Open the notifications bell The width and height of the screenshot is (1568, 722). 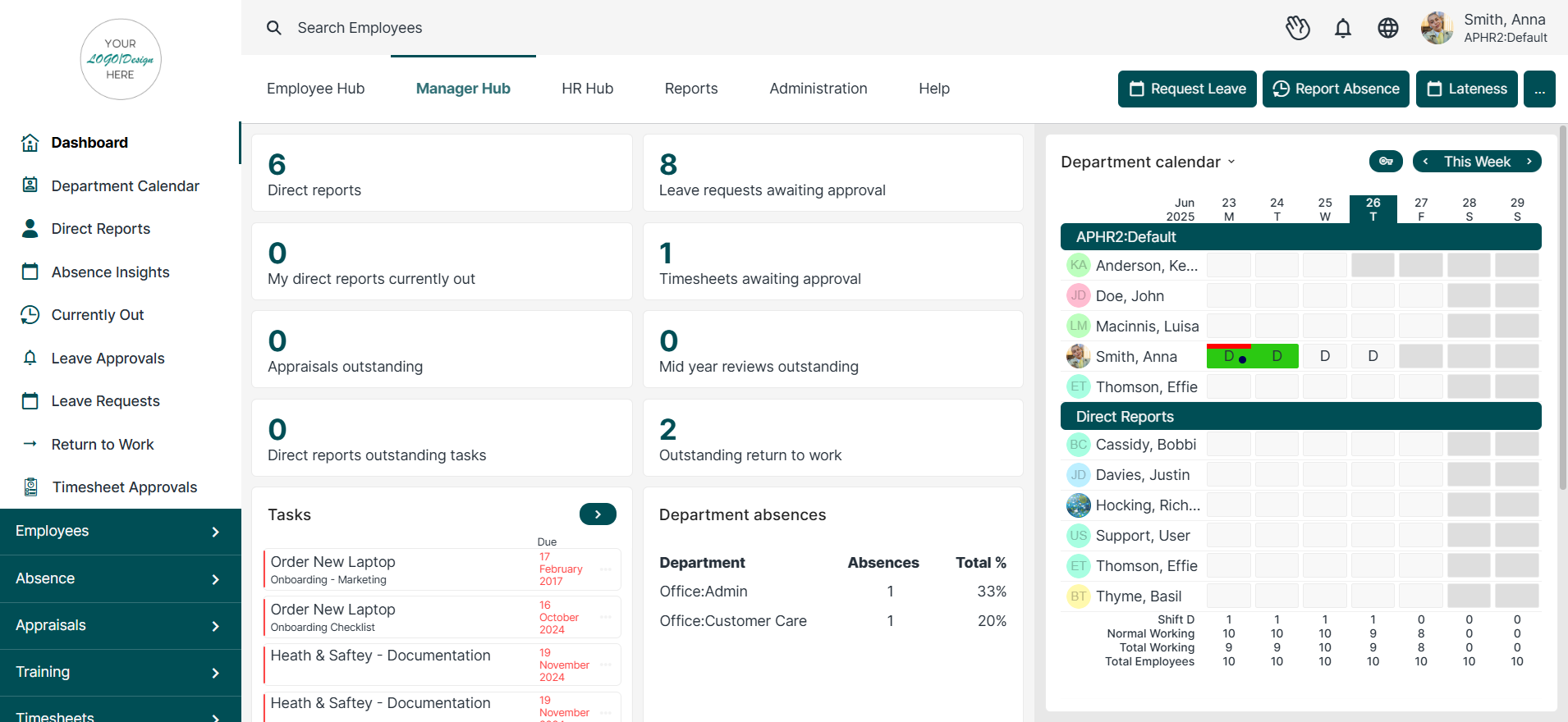(1343, 28)
